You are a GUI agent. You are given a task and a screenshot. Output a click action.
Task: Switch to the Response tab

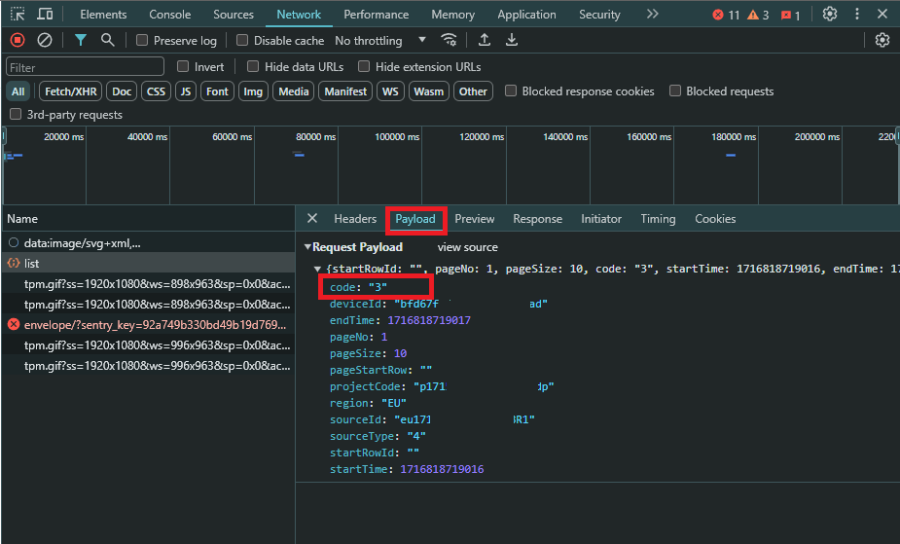pos(537,219)
